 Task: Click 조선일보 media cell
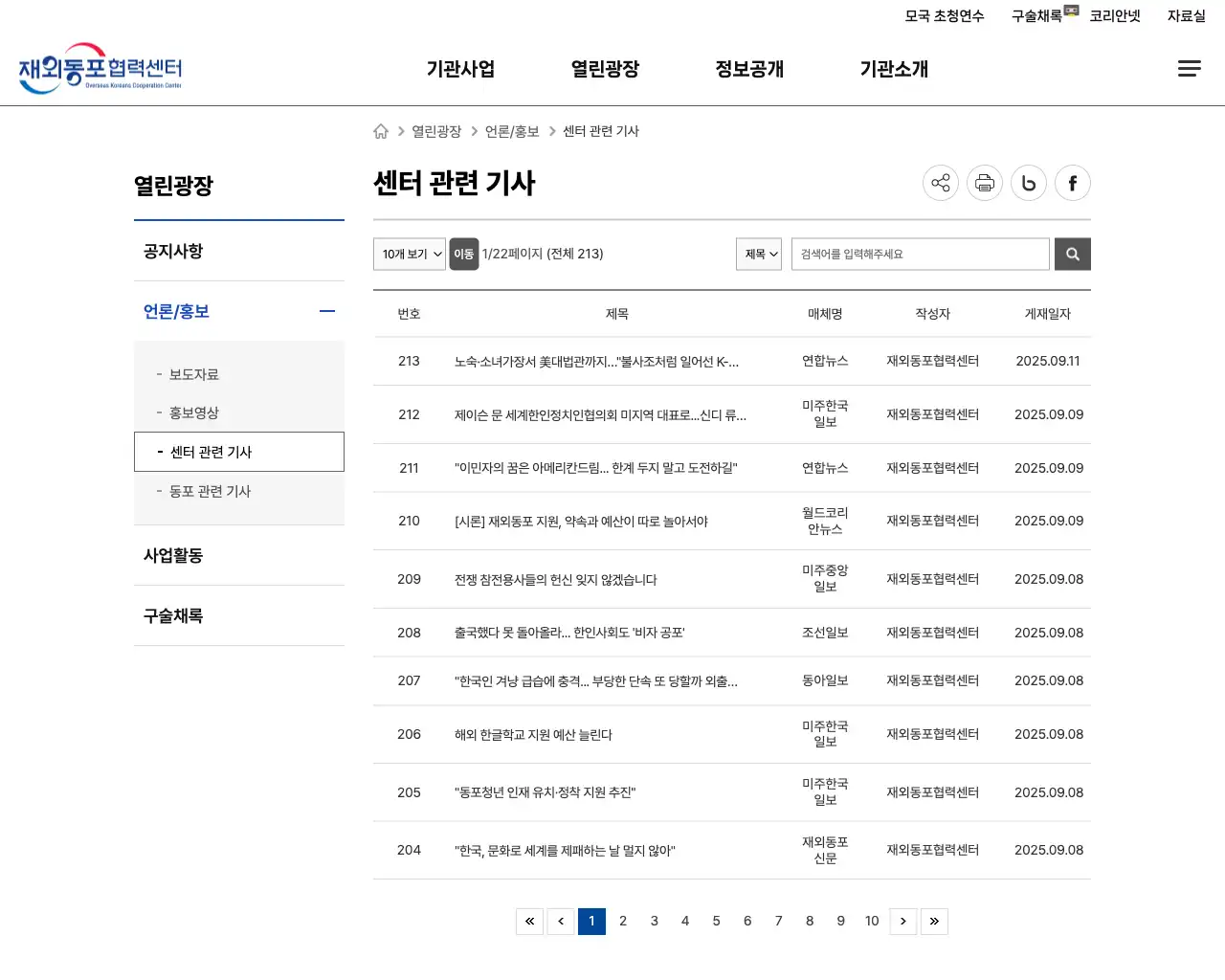tap(825, 633)
